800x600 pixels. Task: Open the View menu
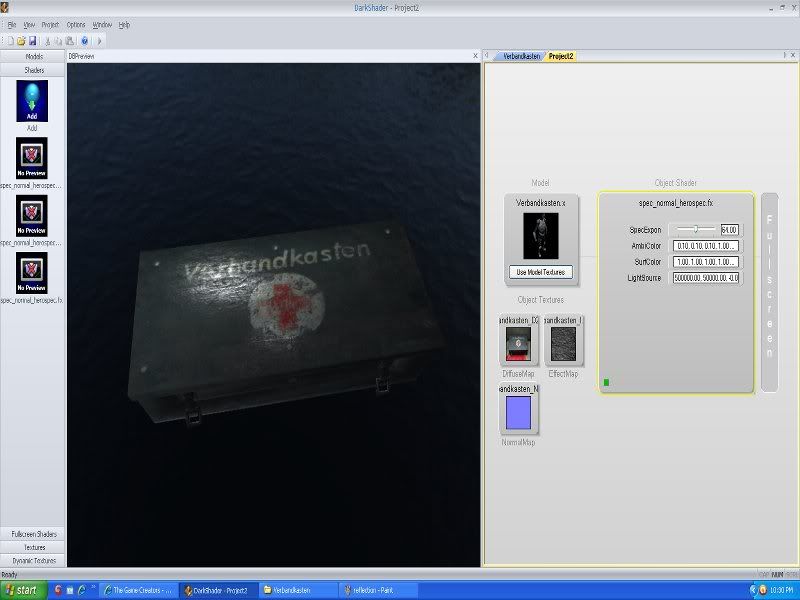tap(29, 24)
